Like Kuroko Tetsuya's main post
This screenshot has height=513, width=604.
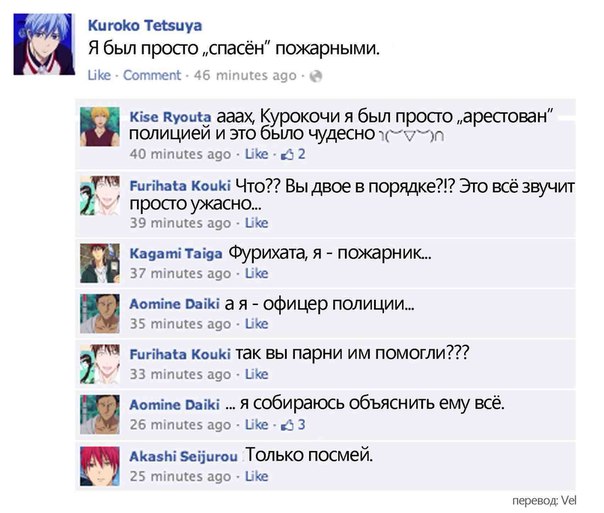pyautogui.click(x=99, y=75)
